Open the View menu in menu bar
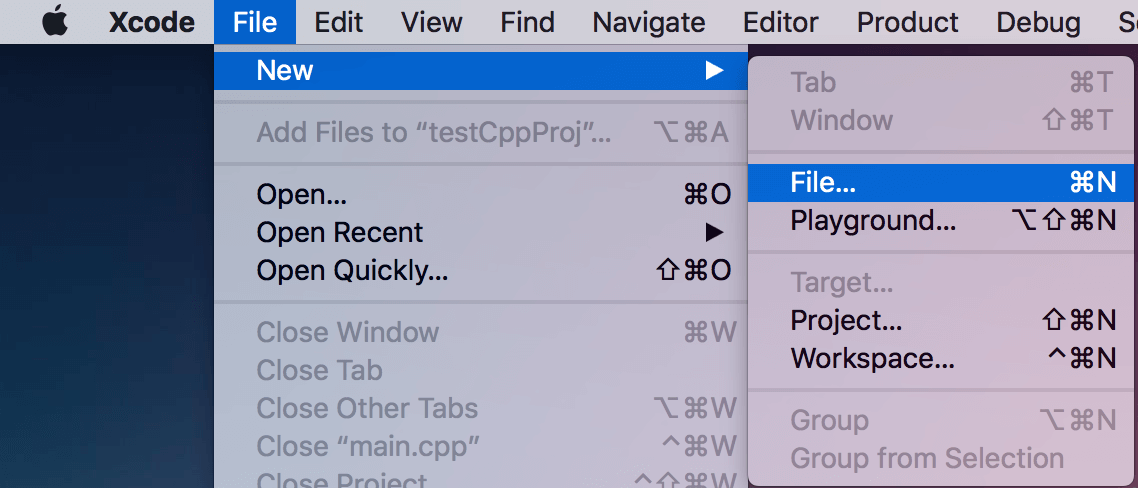The width and height of the screenshot is (1138, 488). pyautogui.click(x=432, y=22)
